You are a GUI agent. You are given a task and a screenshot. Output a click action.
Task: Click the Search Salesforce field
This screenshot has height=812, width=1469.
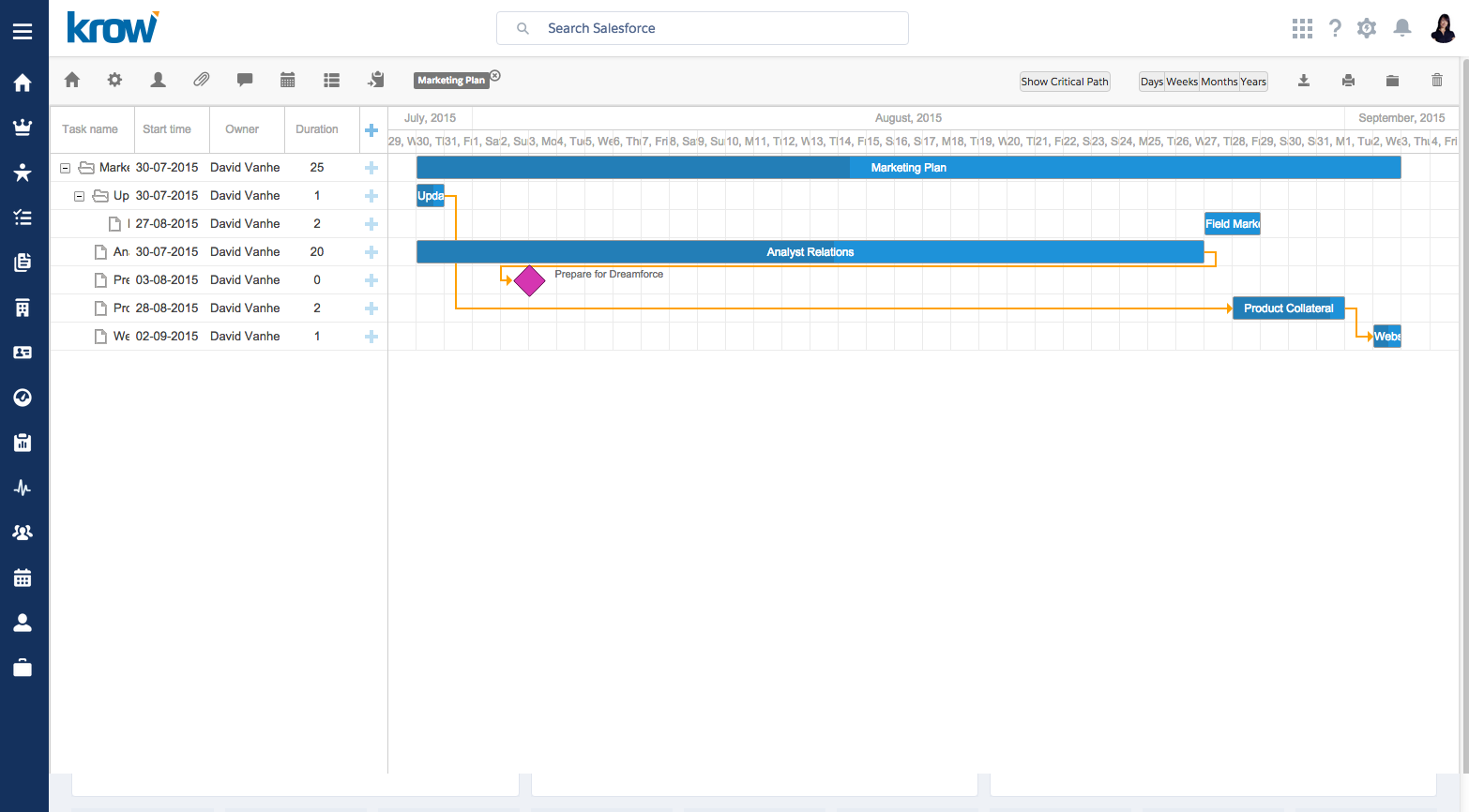click(703, 28)
